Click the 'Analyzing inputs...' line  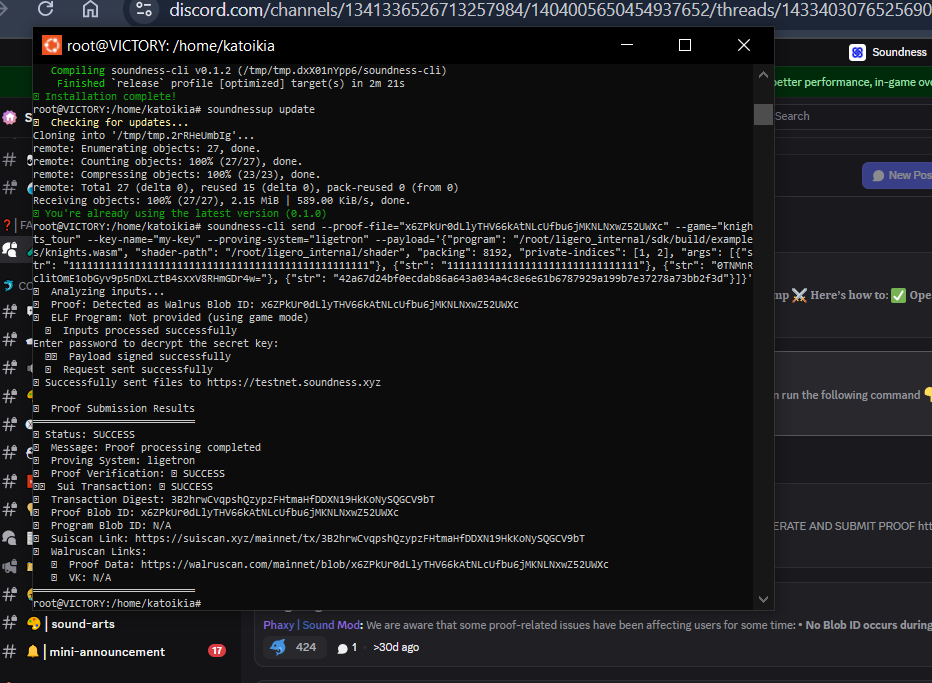(x=99, y=292)
